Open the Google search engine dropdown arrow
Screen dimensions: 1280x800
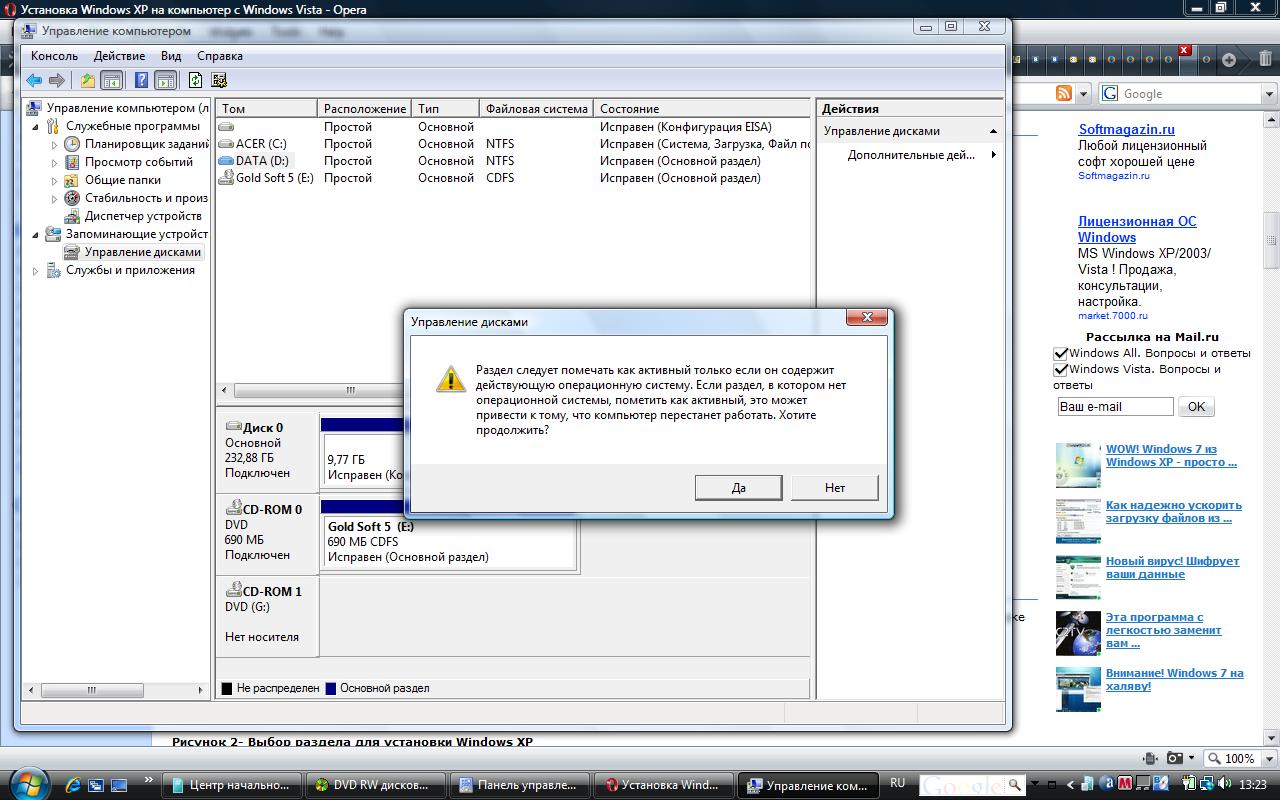(1270, 94)
